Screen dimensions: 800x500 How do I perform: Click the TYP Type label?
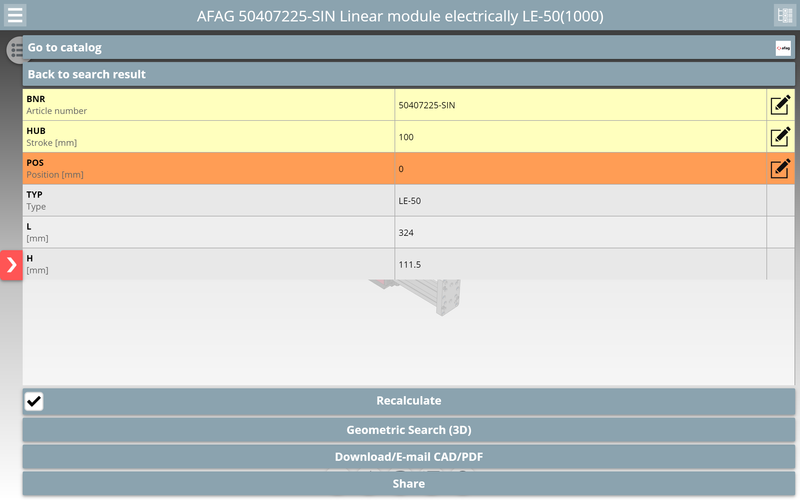(36, 201)
